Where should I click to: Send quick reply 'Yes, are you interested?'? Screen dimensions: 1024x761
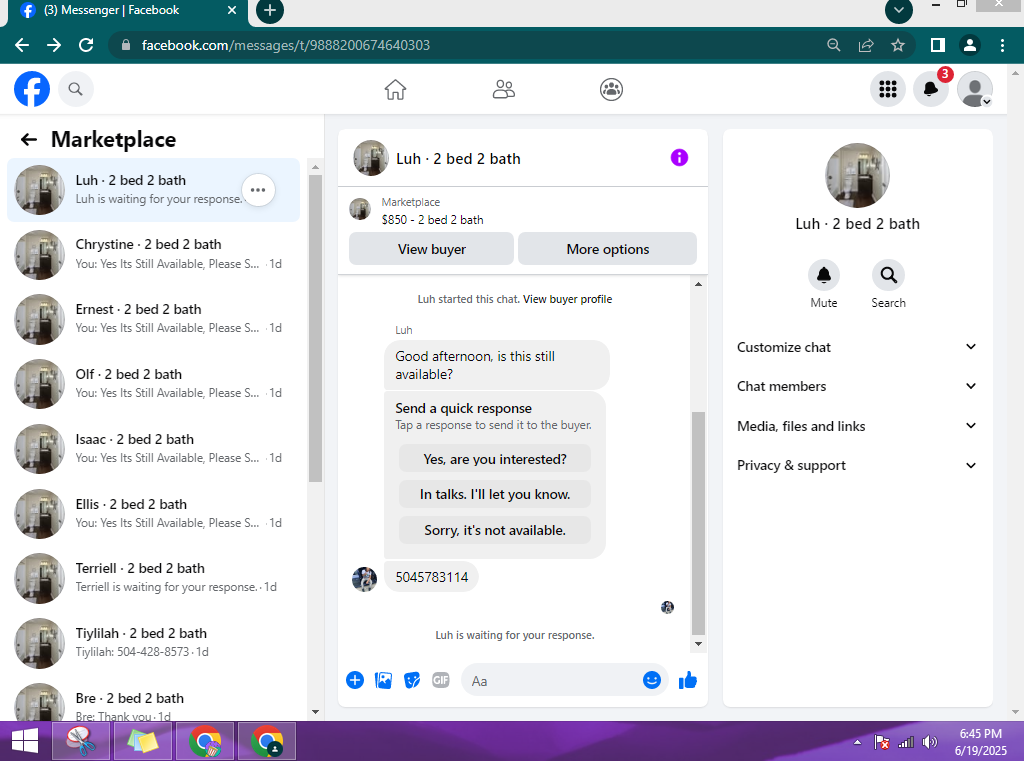click(x=495, y=459)
